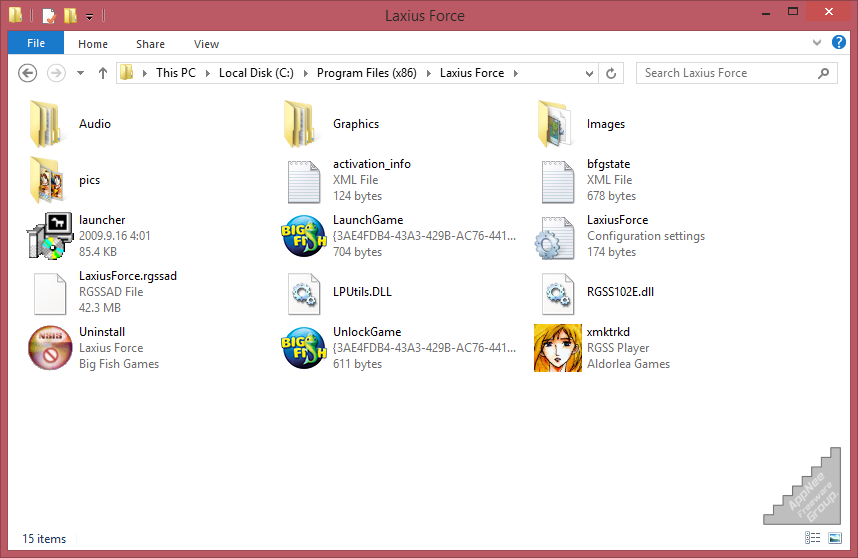Switch to large icons view in status bar
This screenshot has height=558, width=858.
coord(835,538)
